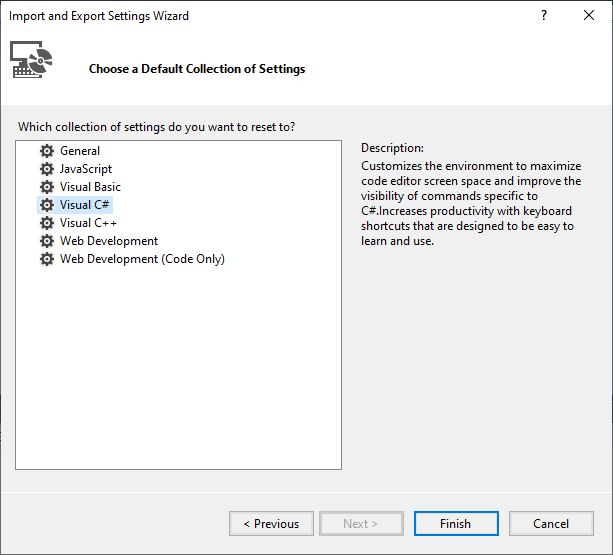Click the gear icon beside Web Development (Code Only)
This screenshot has height=555, width=613.
point(47,259)
